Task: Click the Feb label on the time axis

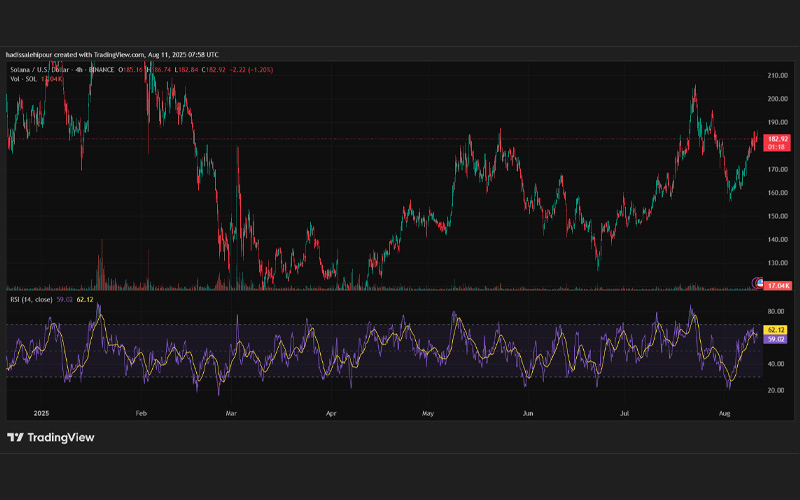Action: (141, 413)
